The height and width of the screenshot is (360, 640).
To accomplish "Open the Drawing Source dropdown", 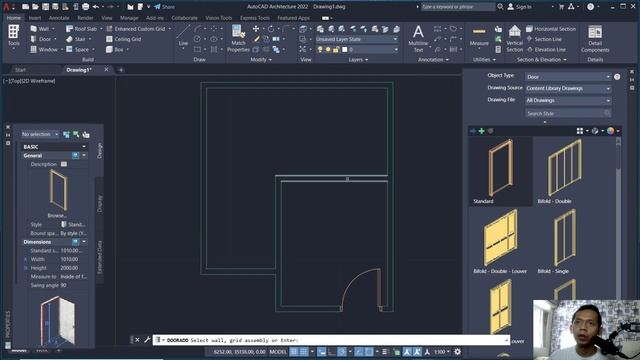I will point(568,88).
